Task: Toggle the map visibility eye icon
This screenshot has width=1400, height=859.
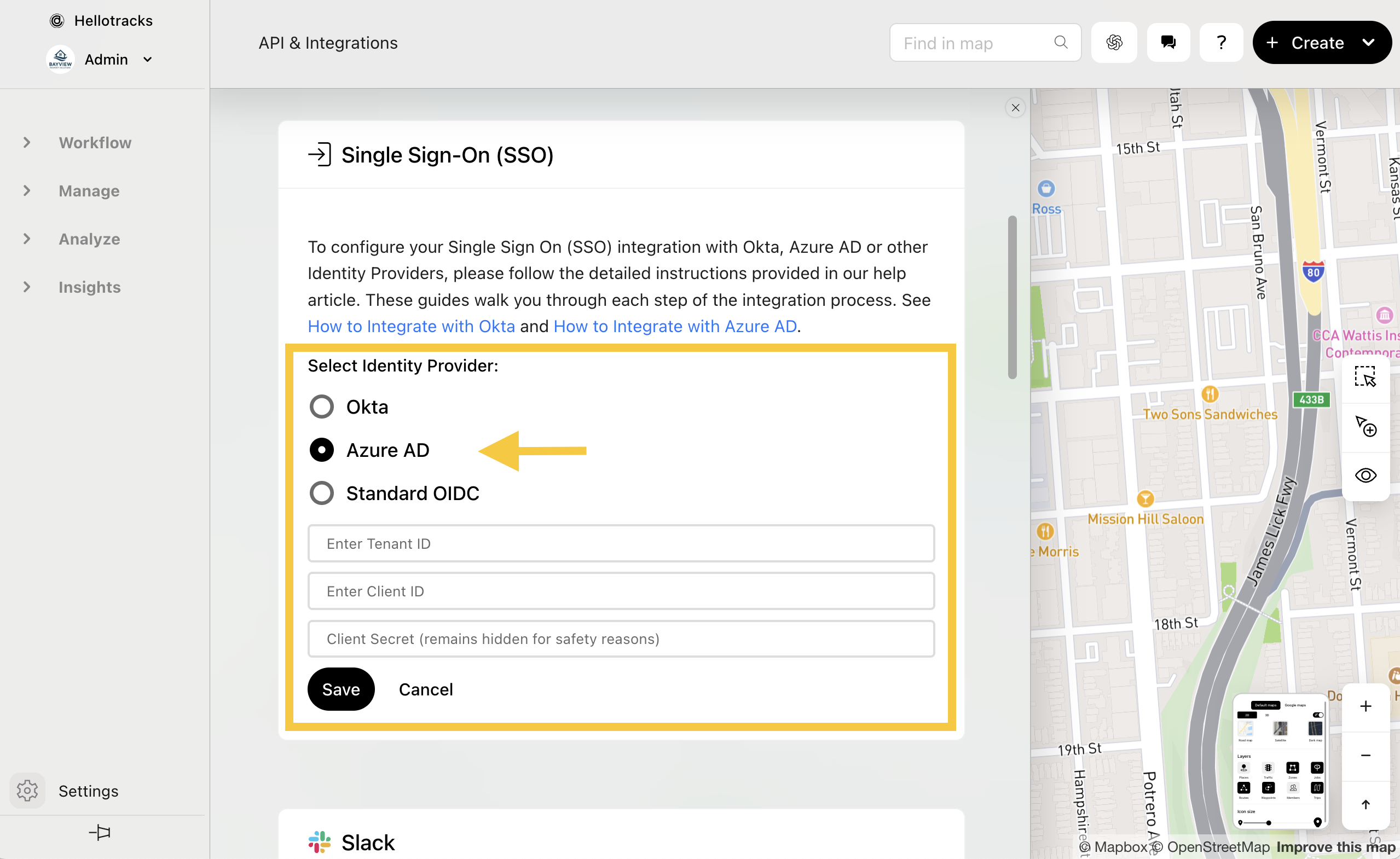Action: point(1366,475)
